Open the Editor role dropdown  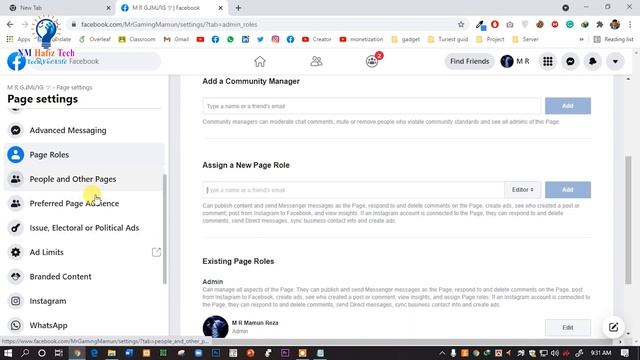523,190
